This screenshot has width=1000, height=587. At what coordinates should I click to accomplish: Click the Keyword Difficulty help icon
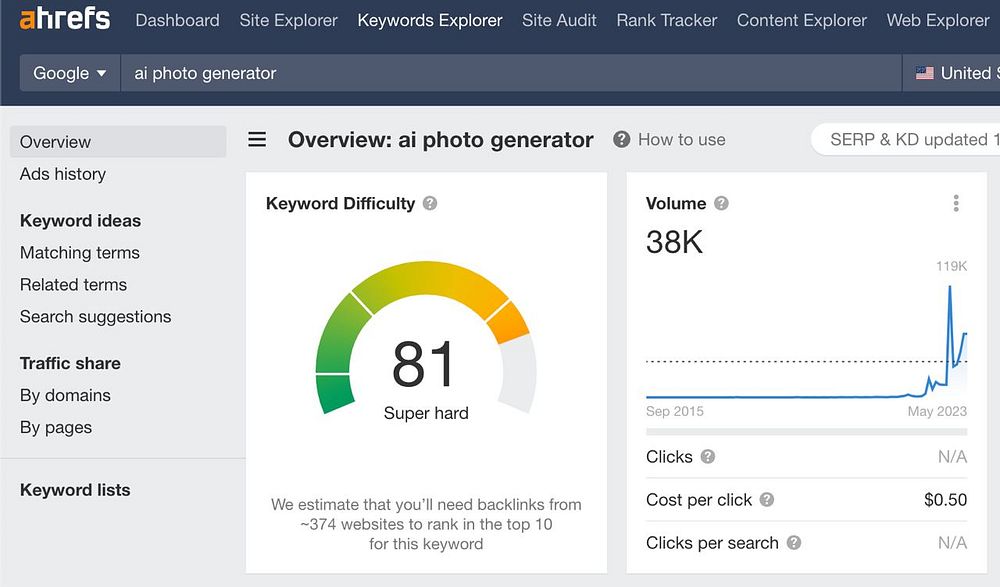click(x=430, y=203)
